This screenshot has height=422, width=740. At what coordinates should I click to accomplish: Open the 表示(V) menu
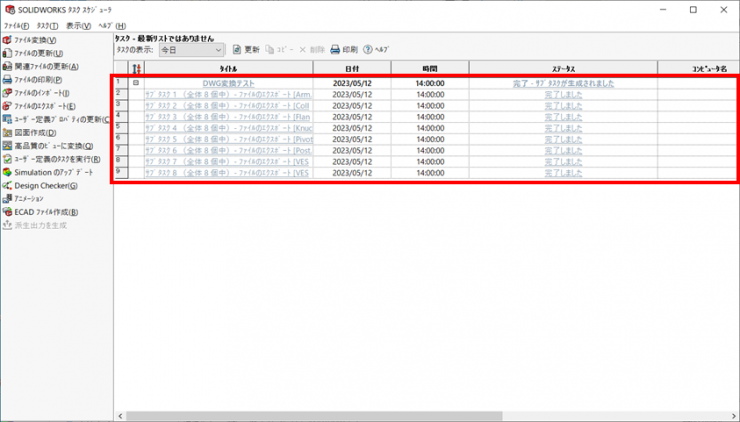click(78, 25)
